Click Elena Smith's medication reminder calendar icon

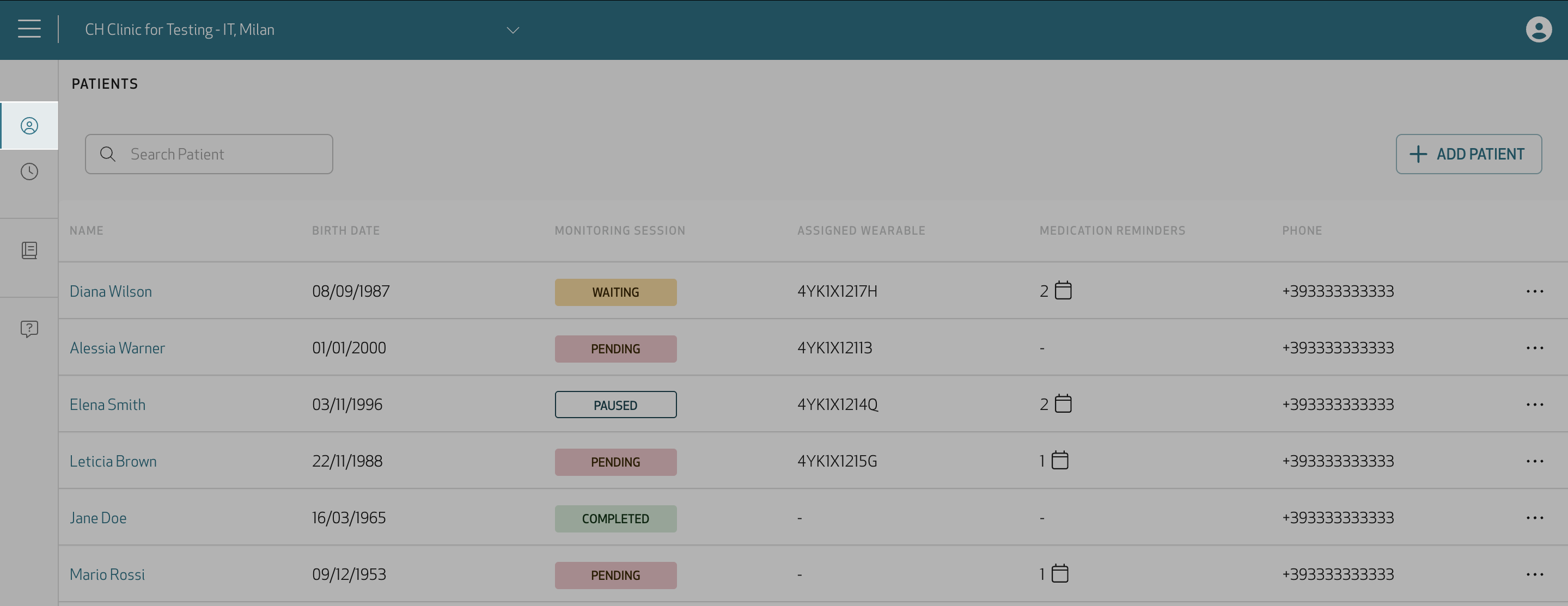1063,403
